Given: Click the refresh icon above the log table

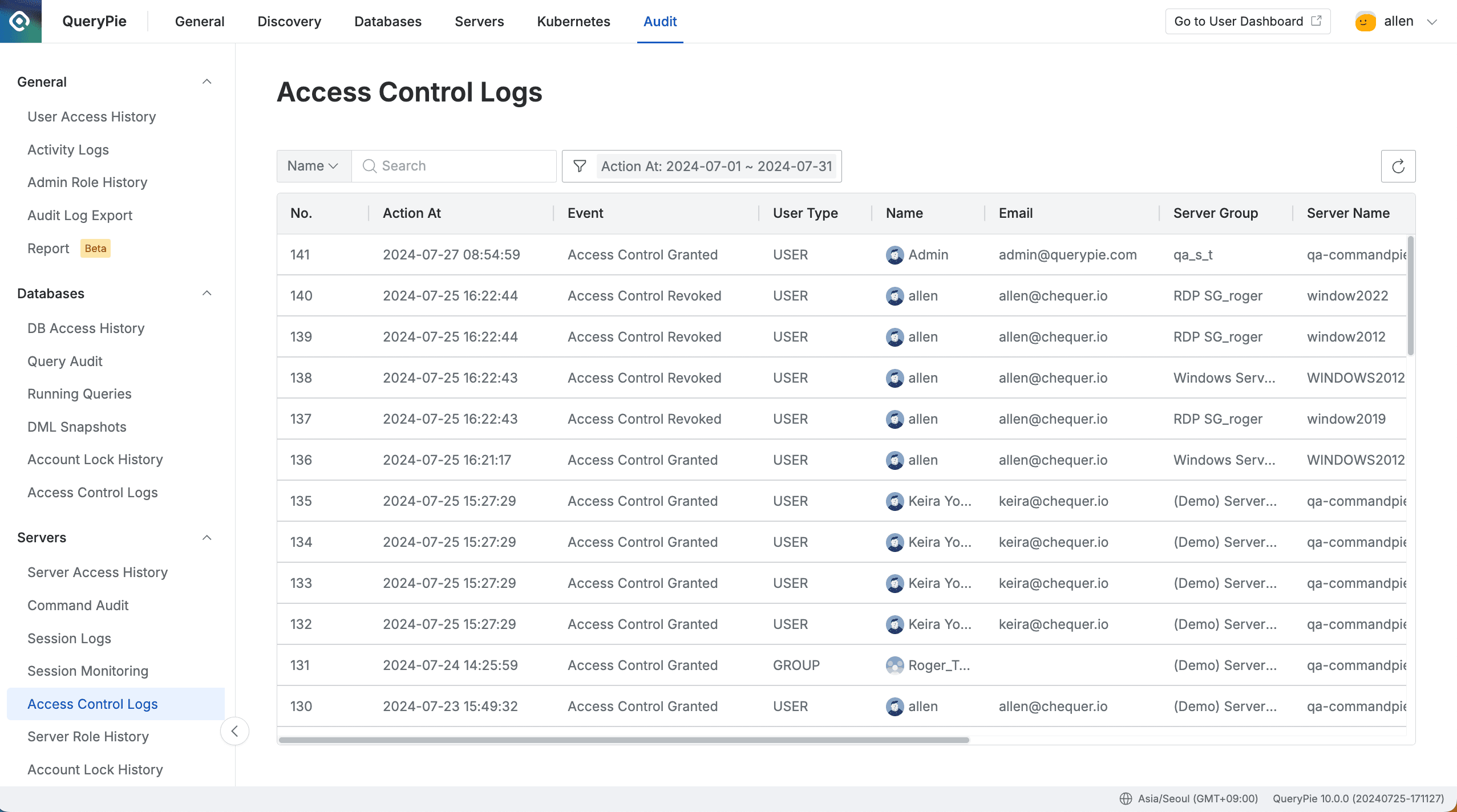Looking at the screenshot, I should pos(1398,166).
